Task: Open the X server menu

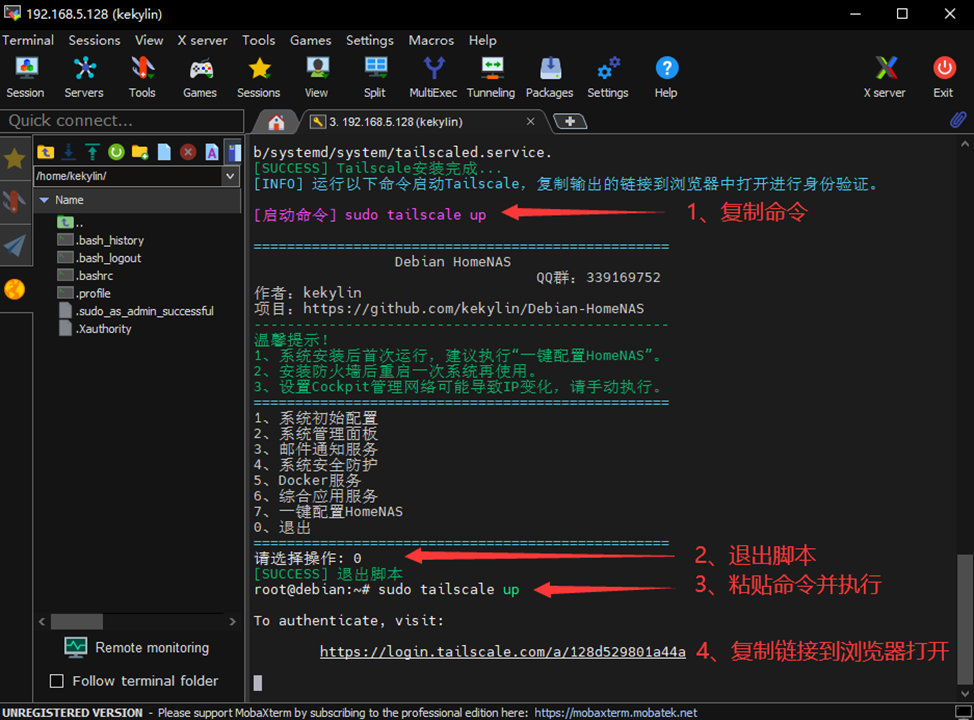Action: 203,40
